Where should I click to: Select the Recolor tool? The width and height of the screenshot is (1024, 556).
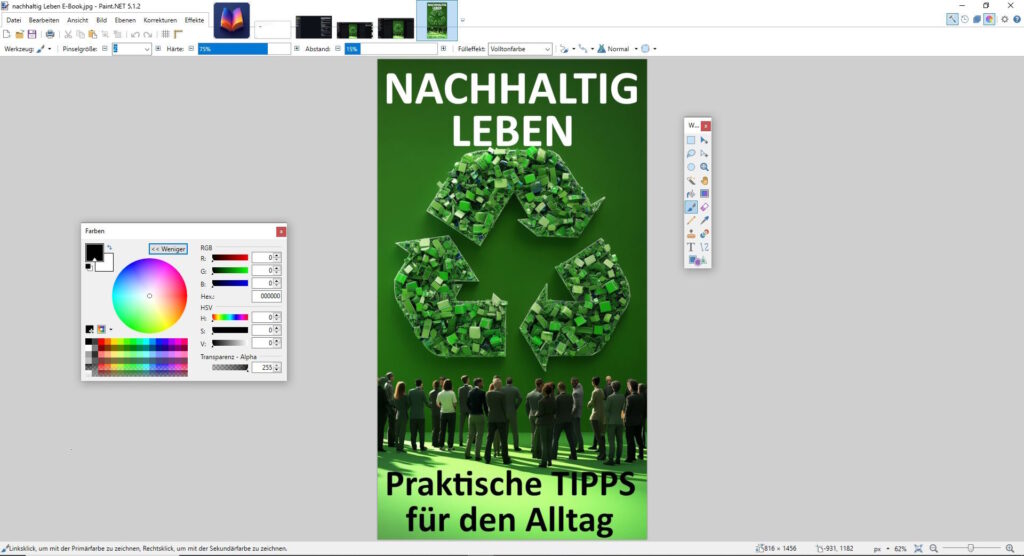point(704,234)
